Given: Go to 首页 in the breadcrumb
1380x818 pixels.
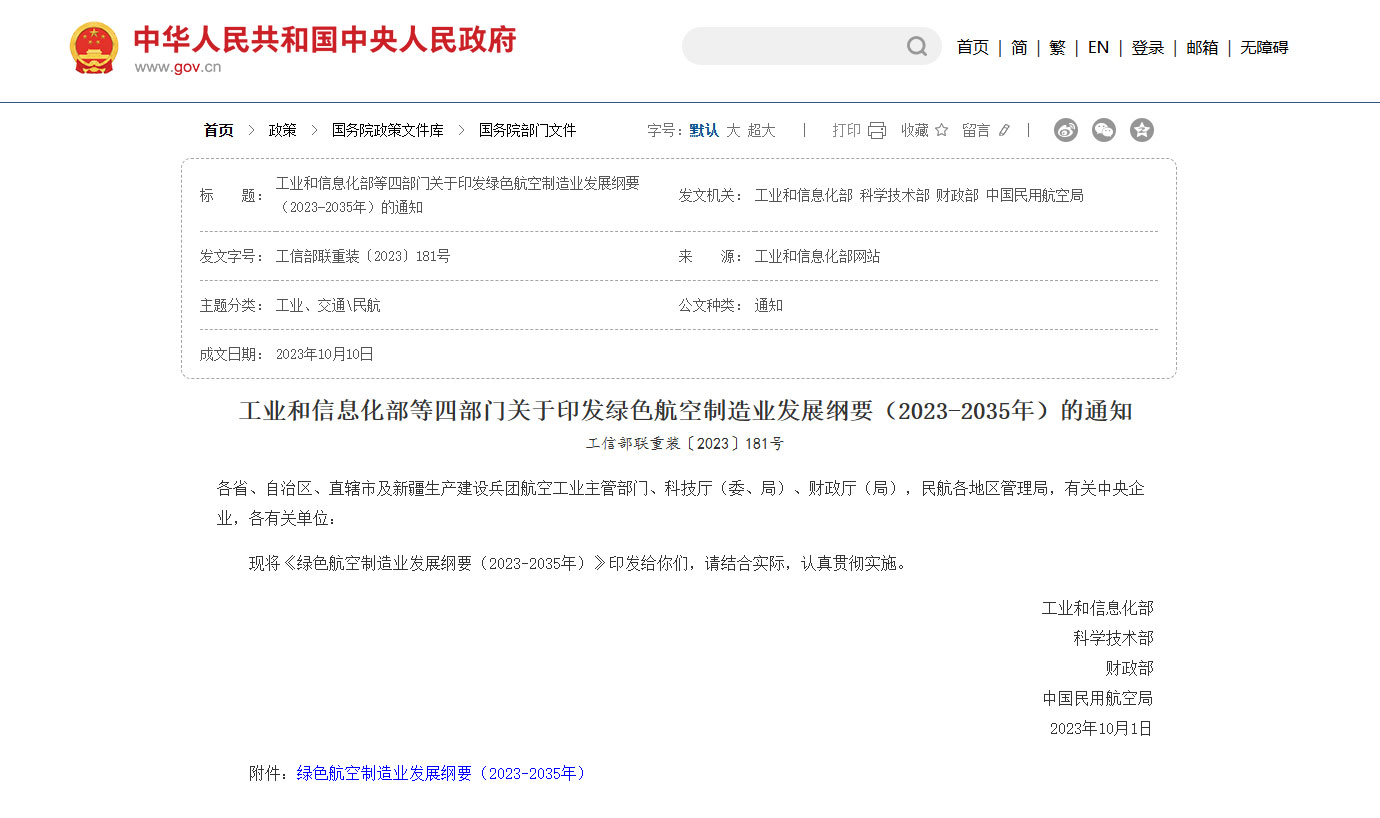Looking at the screenshot, I should pos(219,130).
